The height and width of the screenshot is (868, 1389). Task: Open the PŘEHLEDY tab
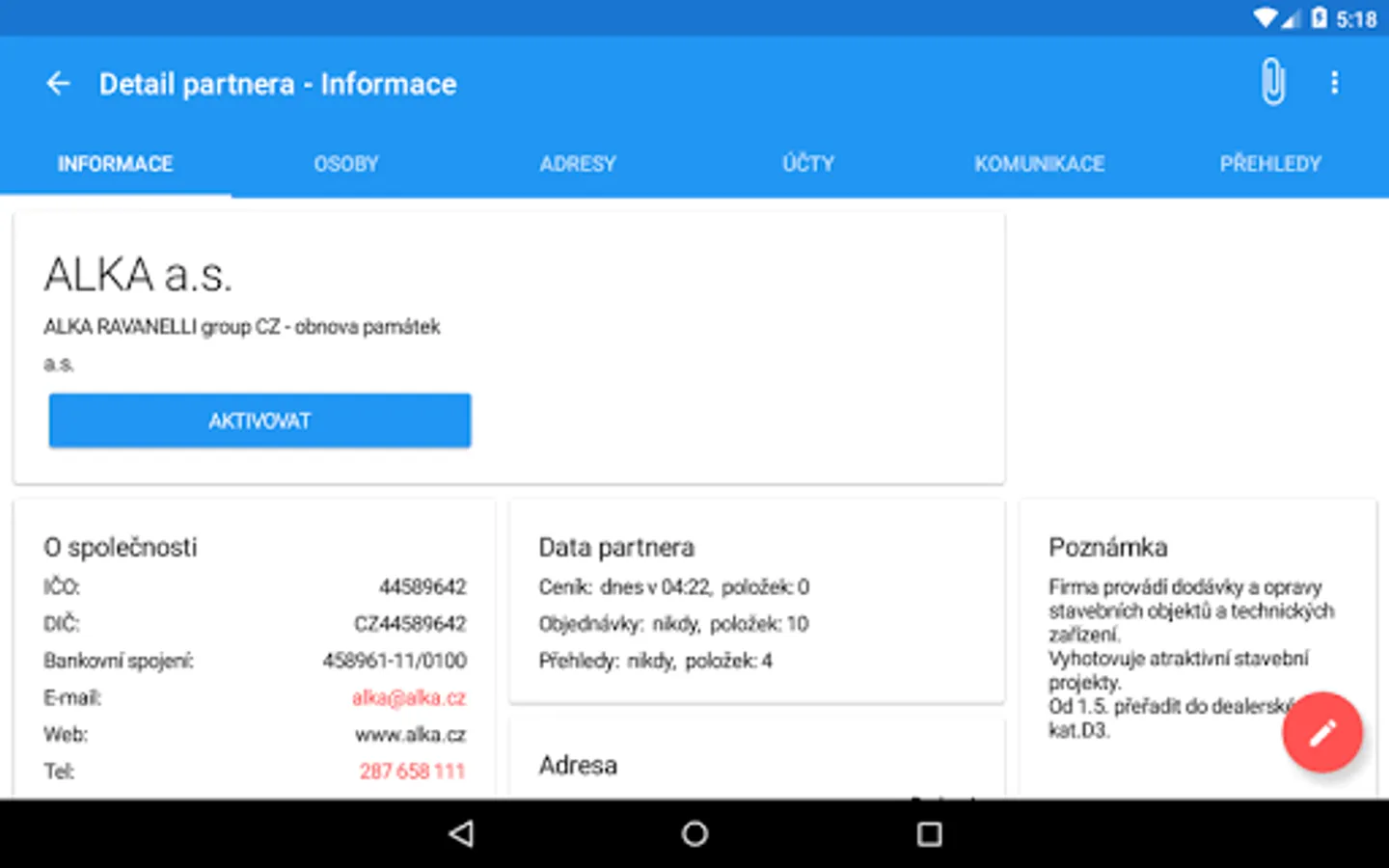1270,163
